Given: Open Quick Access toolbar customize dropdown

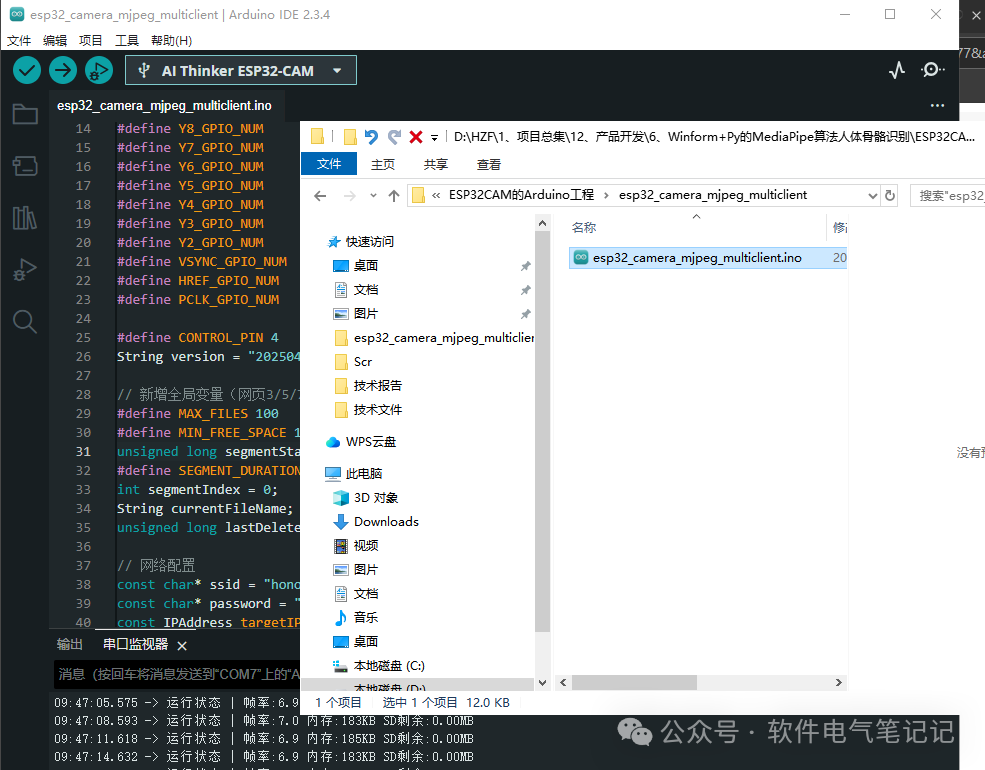Looking at the screenshot, I should tap(434, 138).
